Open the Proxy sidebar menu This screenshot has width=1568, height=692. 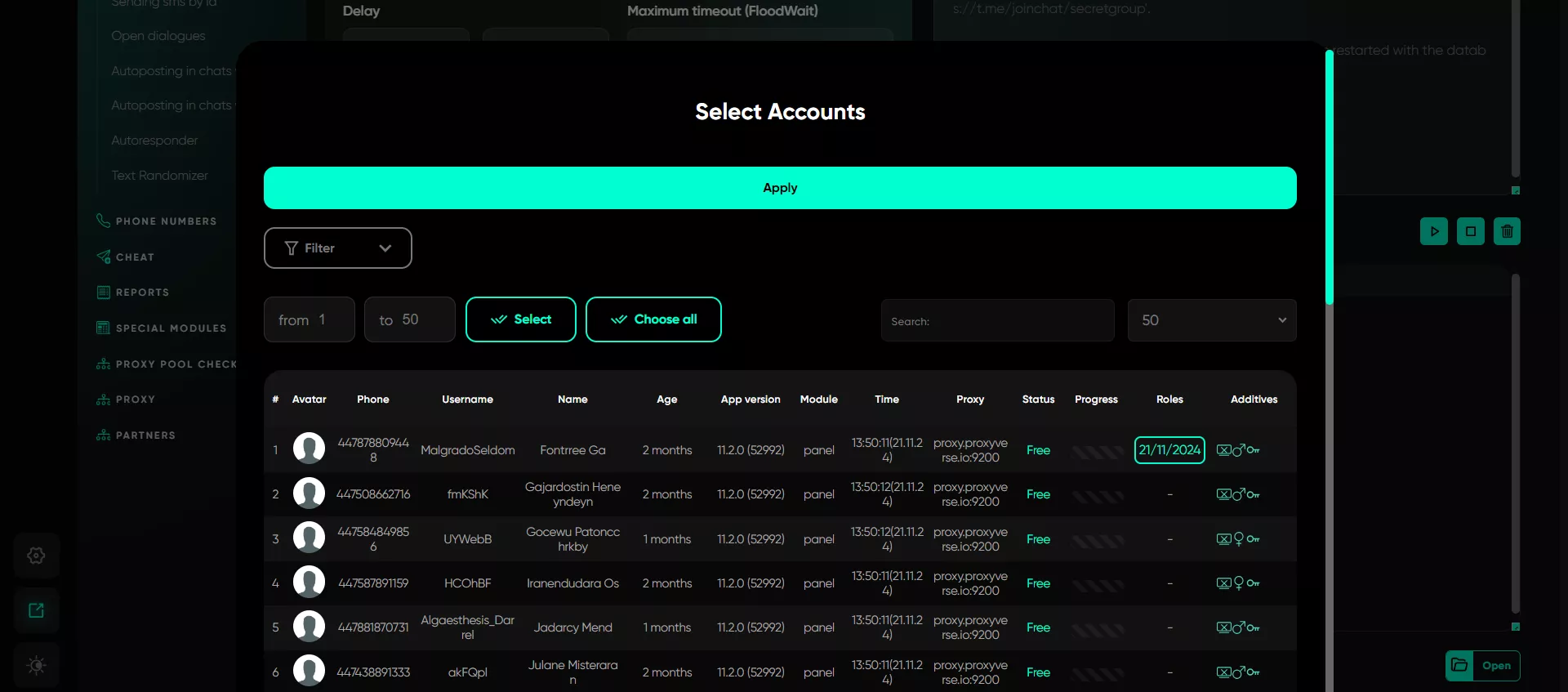tap(126, 400)
